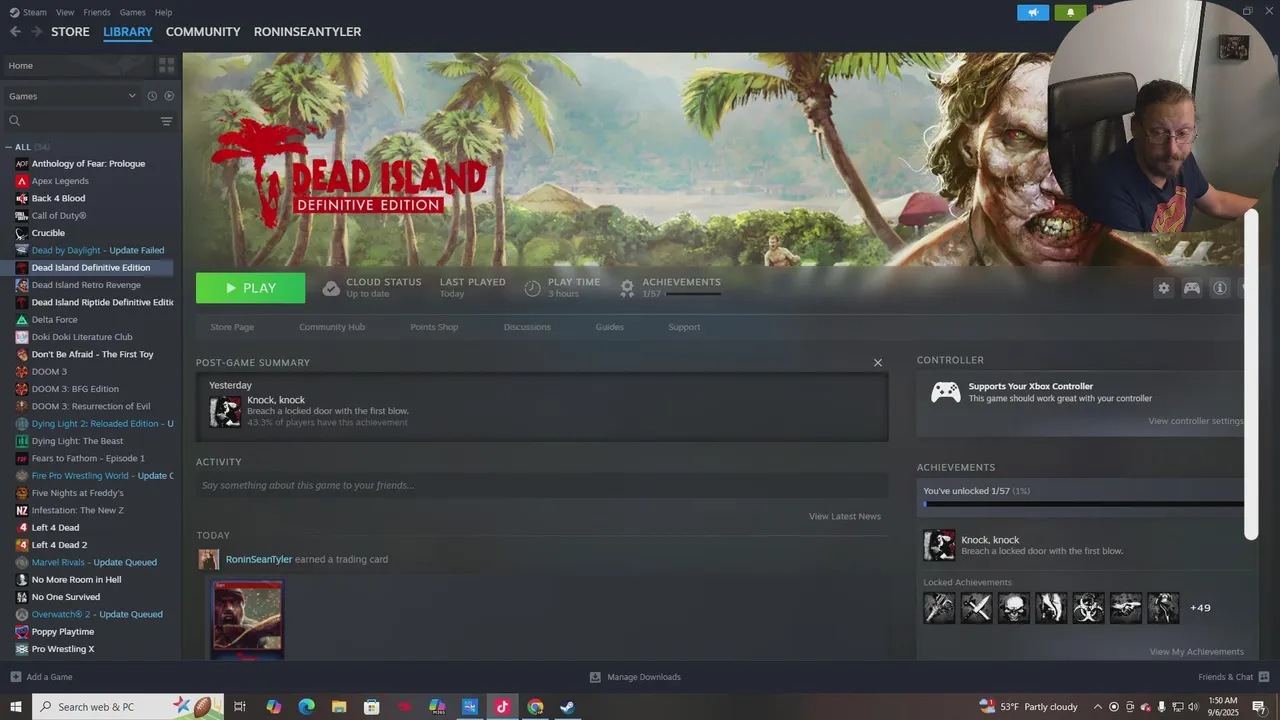The width and height of the screenshot is (1280, 720).
Task: Open Chrome from the taskbar
Action: coord(535,707)
